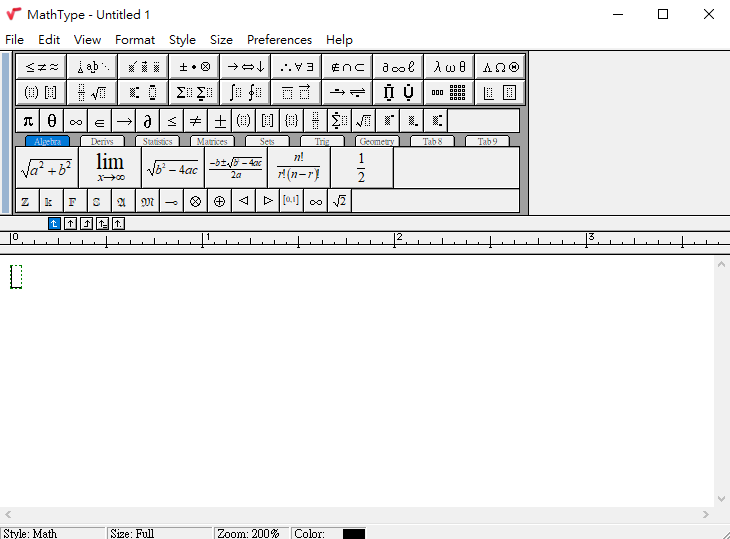The width and height of the screenshot is (730, 539).
Task: Open the matrix templates palette
Action: (x=449, y=93)
